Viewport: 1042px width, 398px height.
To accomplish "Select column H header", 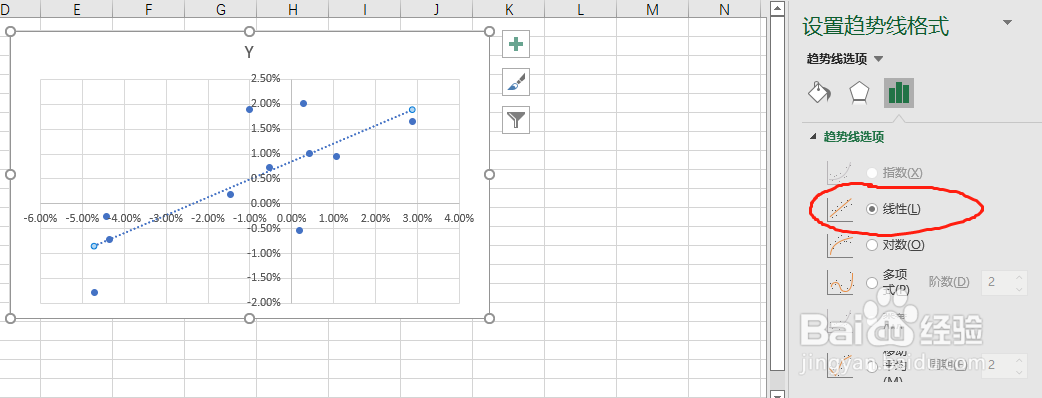I will tap(293, 9).
